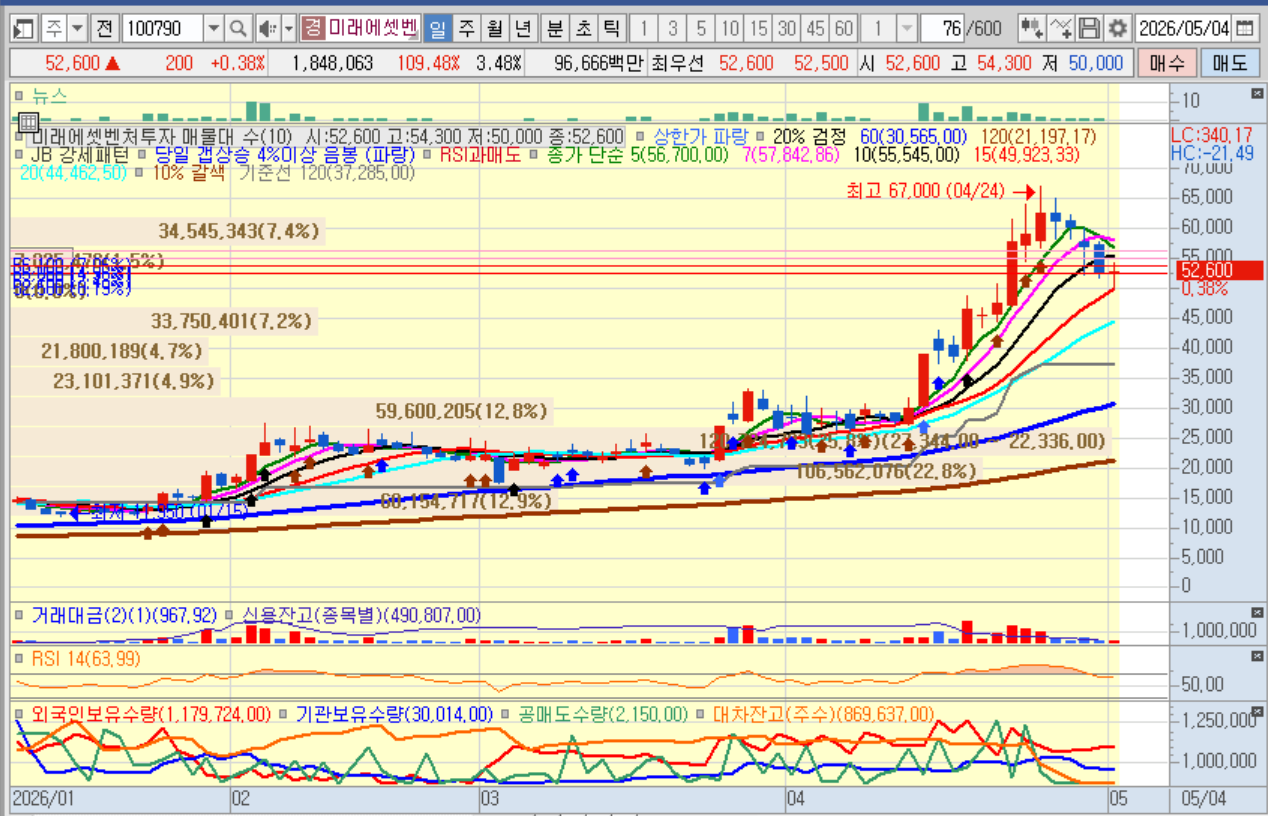Toggle the RSI과매도 indicator checkbox

coord(428,155)
